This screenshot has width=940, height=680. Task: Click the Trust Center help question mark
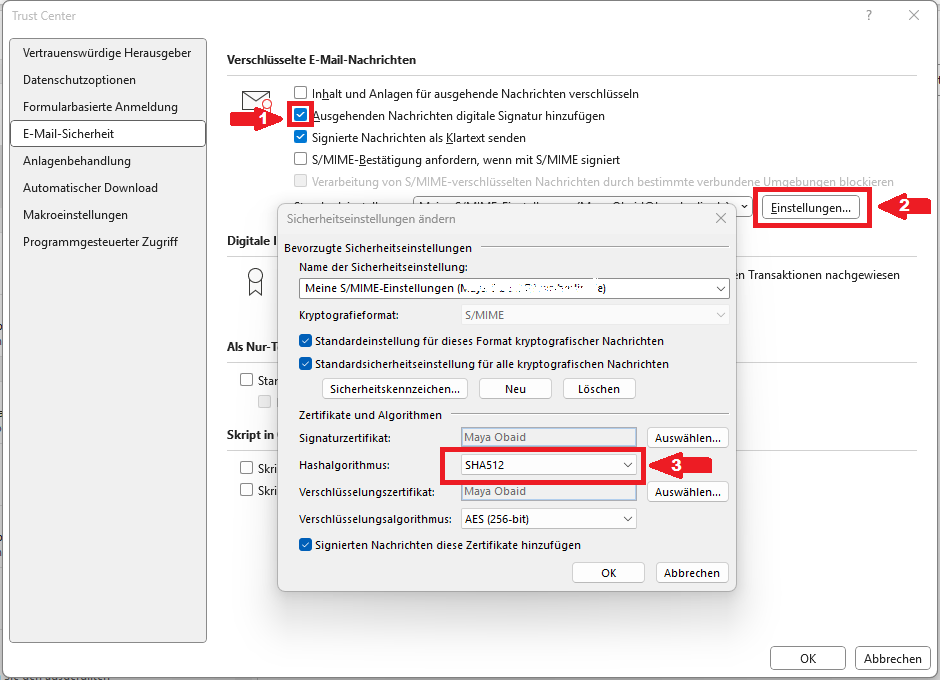868,15
